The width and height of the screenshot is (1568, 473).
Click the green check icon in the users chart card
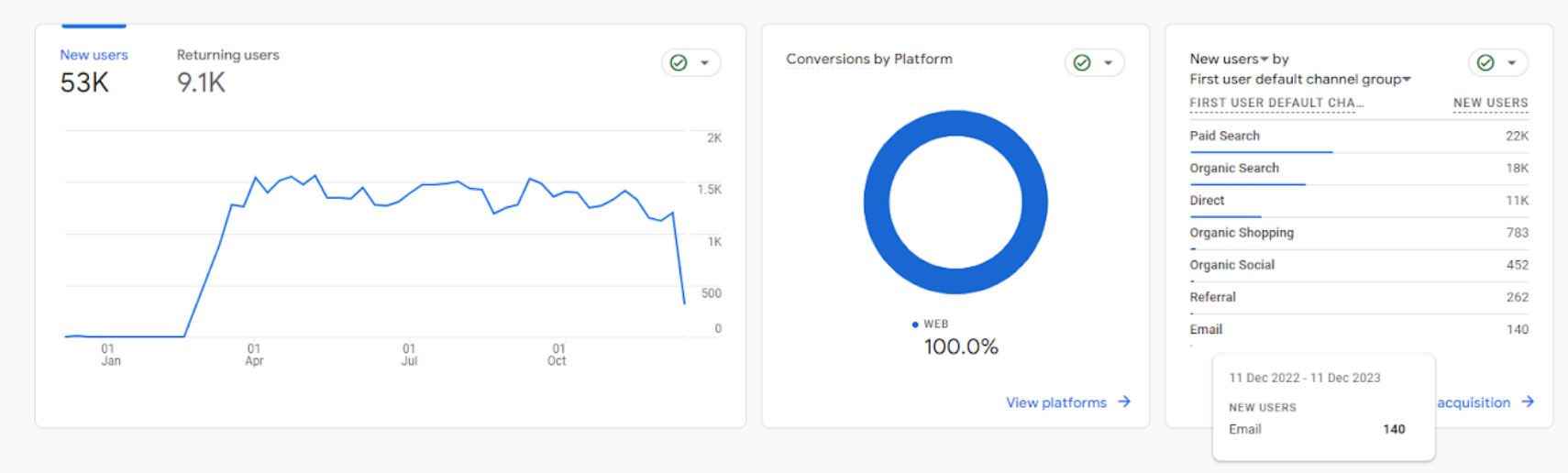point(679,62)
